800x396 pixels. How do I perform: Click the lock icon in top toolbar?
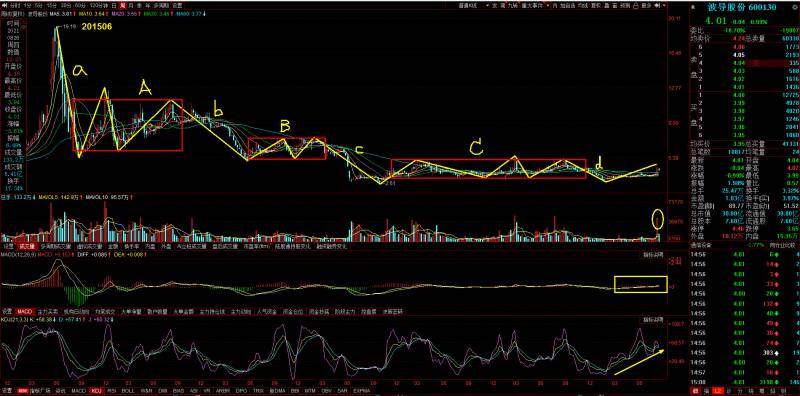tap(635, 6)
